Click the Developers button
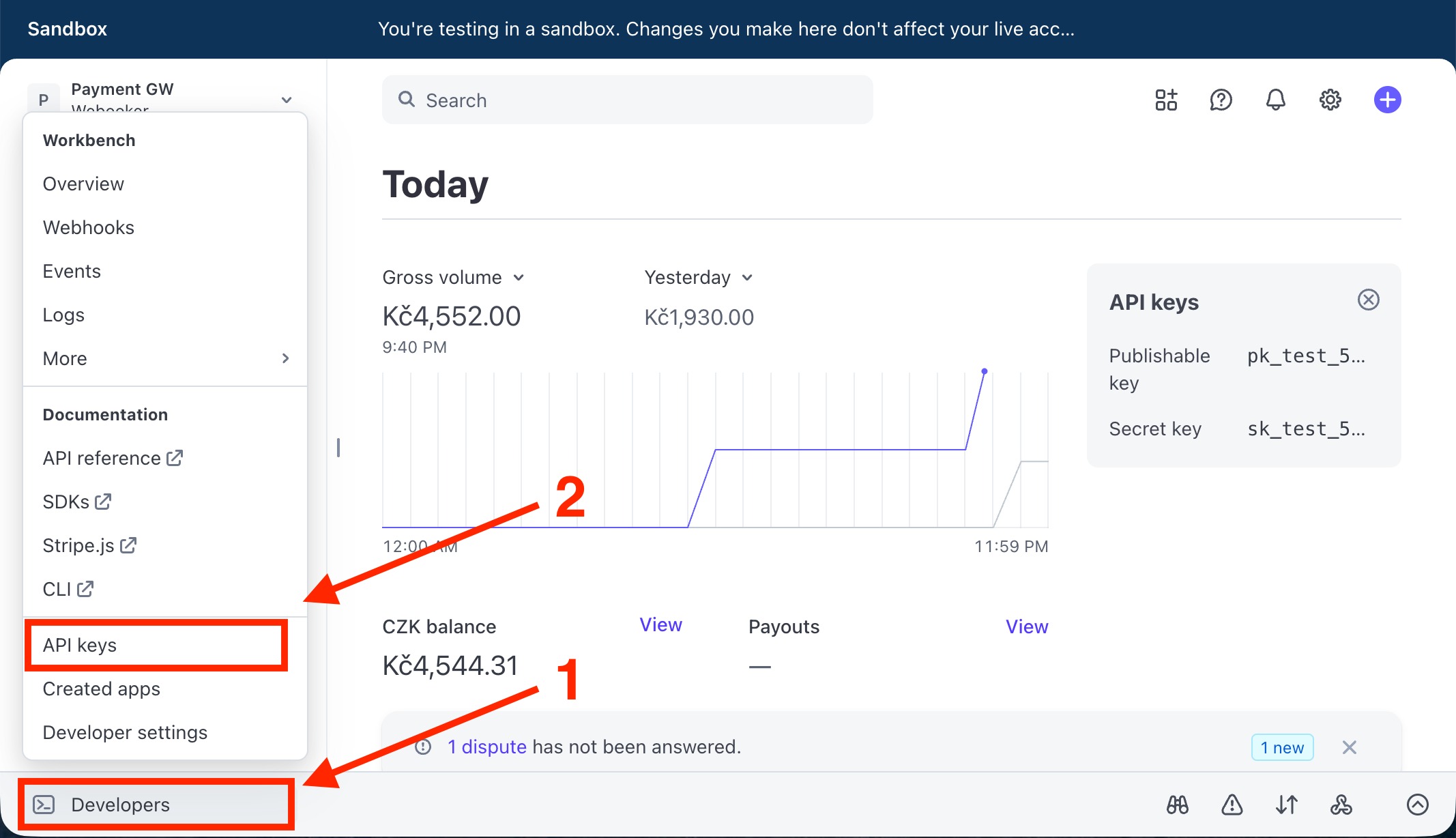 (x=120, y=805)
